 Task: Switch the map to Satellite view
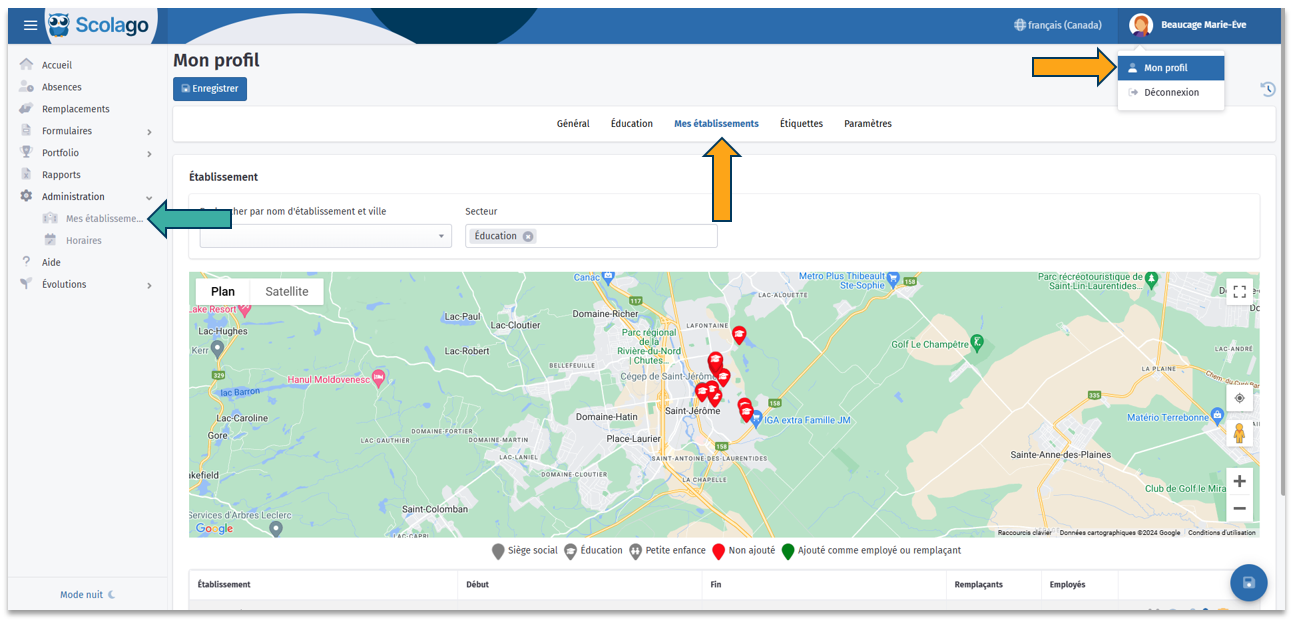(x=287, y=292)
